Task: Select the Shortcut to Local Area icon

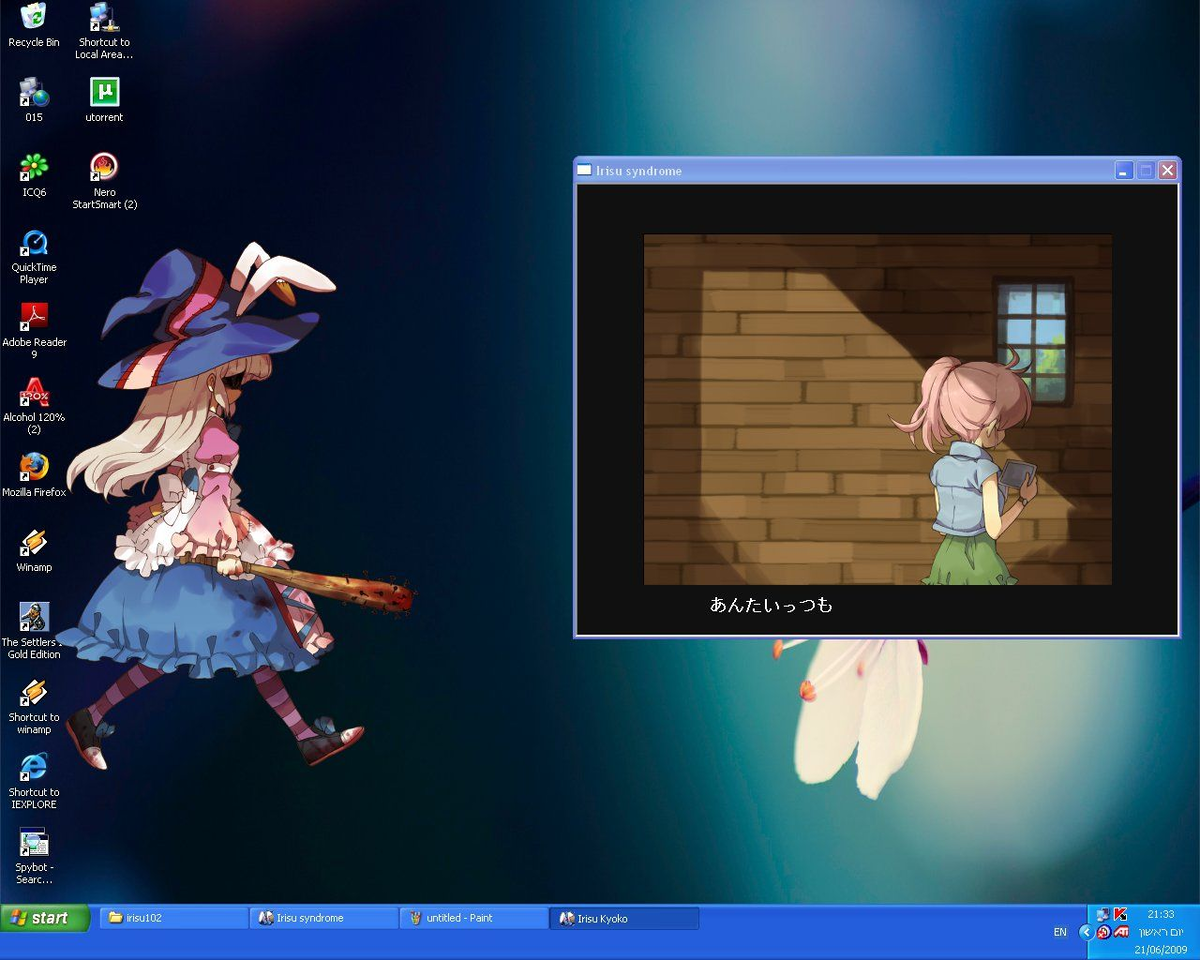Action: coord(104,17)
